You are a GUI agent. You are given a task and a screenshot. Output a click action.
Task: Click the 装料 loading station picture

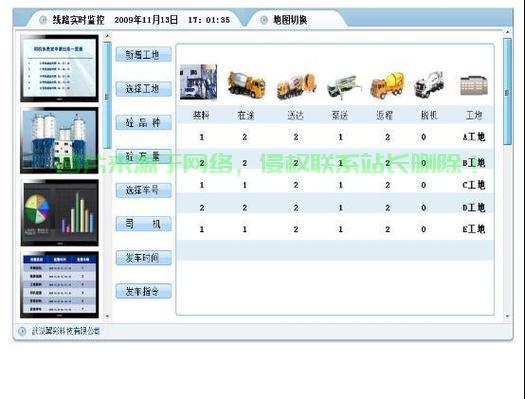click(x=199, y=82)
